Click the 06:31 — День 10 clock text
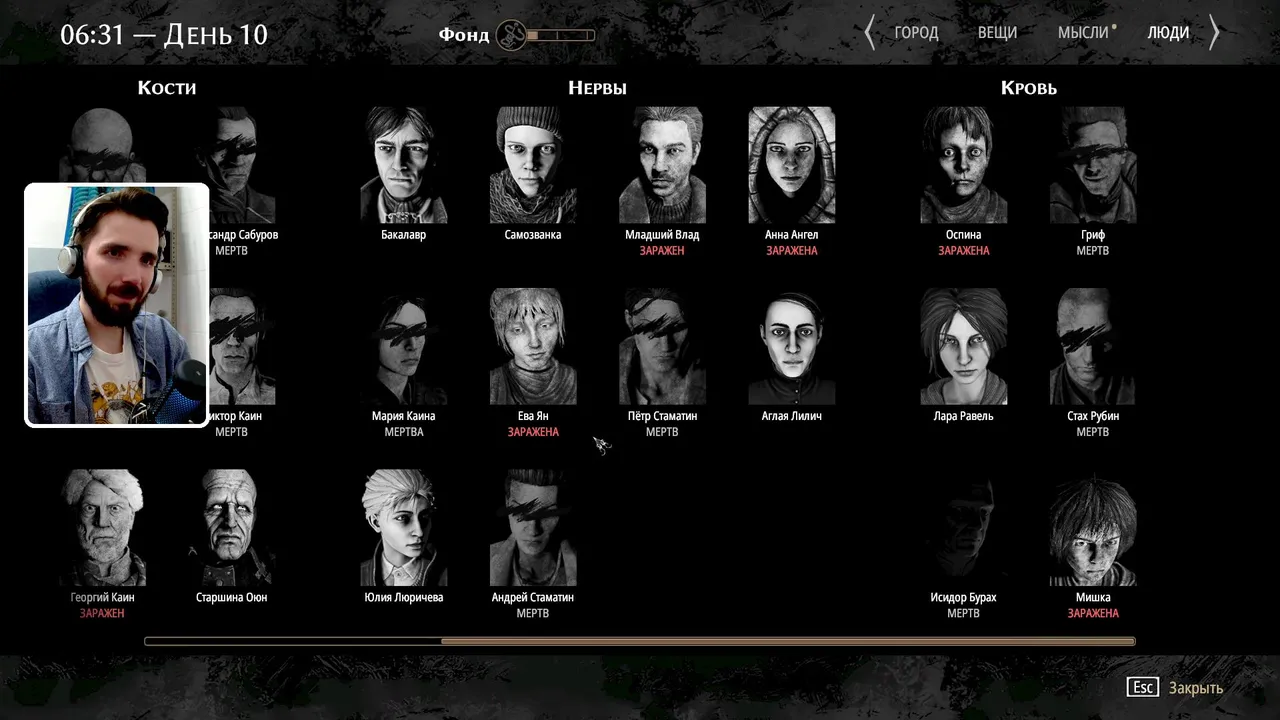The height and width of the screenshot is (720, 1280). coord(164,34)
